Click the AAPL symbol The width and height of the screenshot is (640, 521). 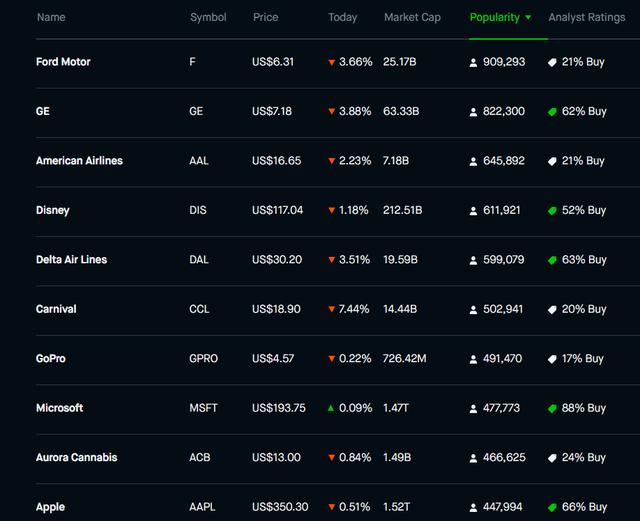[202, 507]
